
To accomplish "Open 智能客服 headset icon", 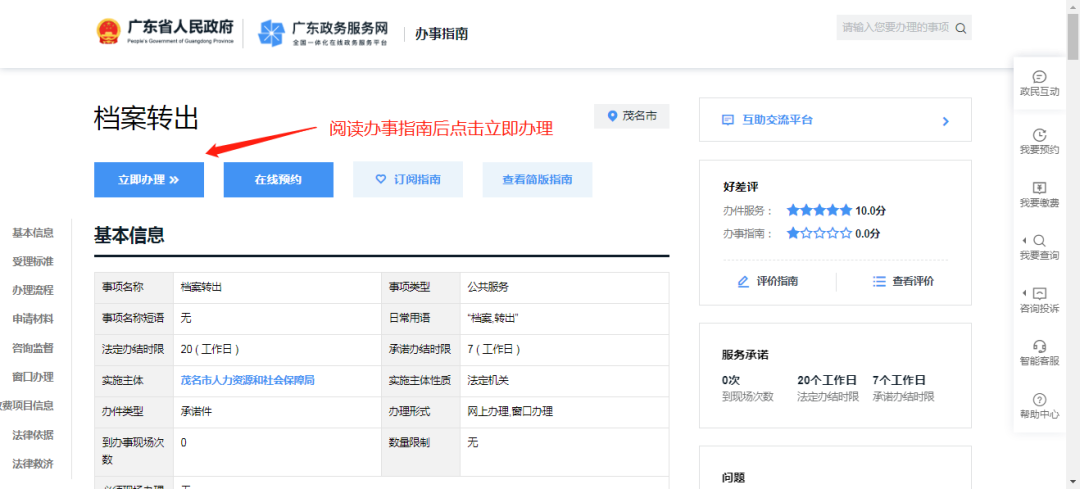I will pos(1039,347).
